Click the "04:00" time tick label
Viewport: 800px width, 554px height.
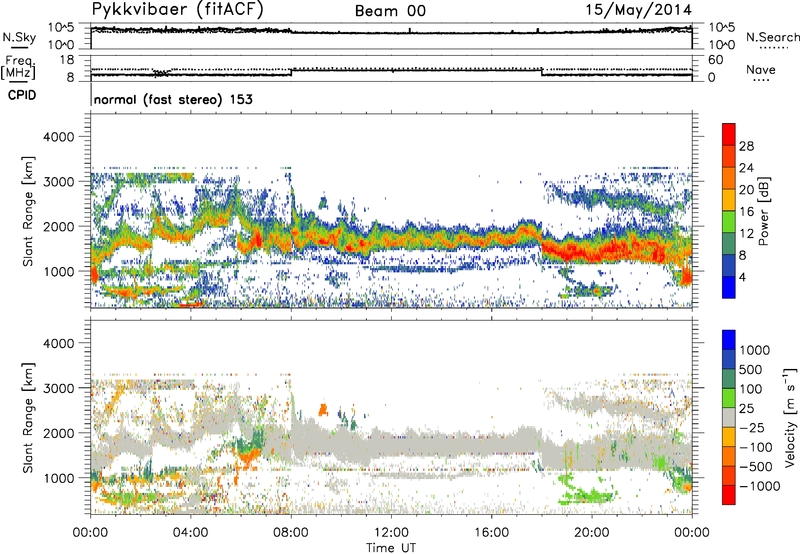click(x=191, y=533)
